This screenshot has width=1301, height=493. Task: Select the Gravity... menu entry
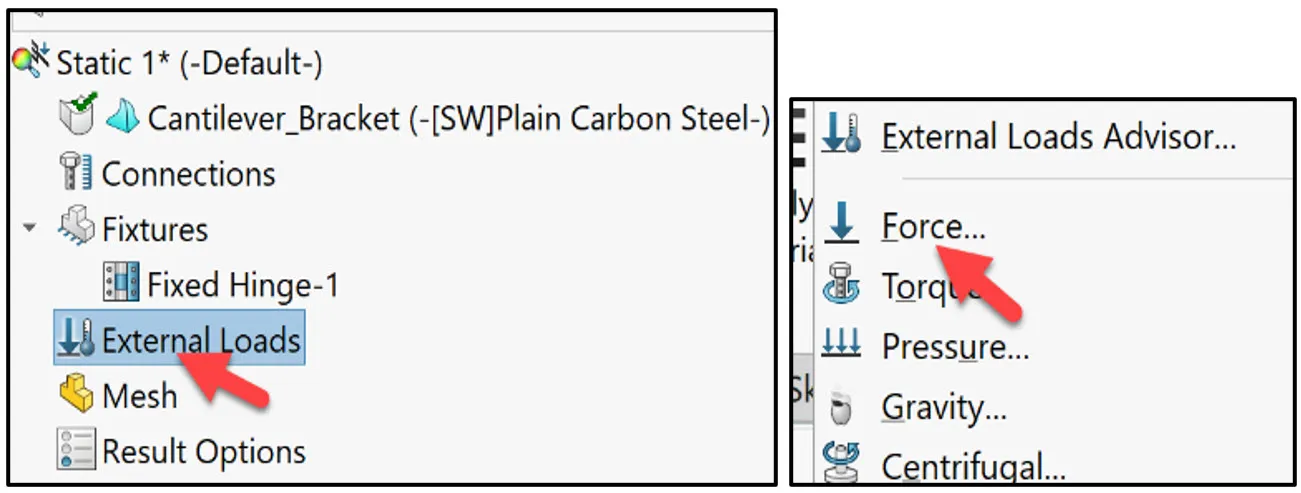pos(943,407)
